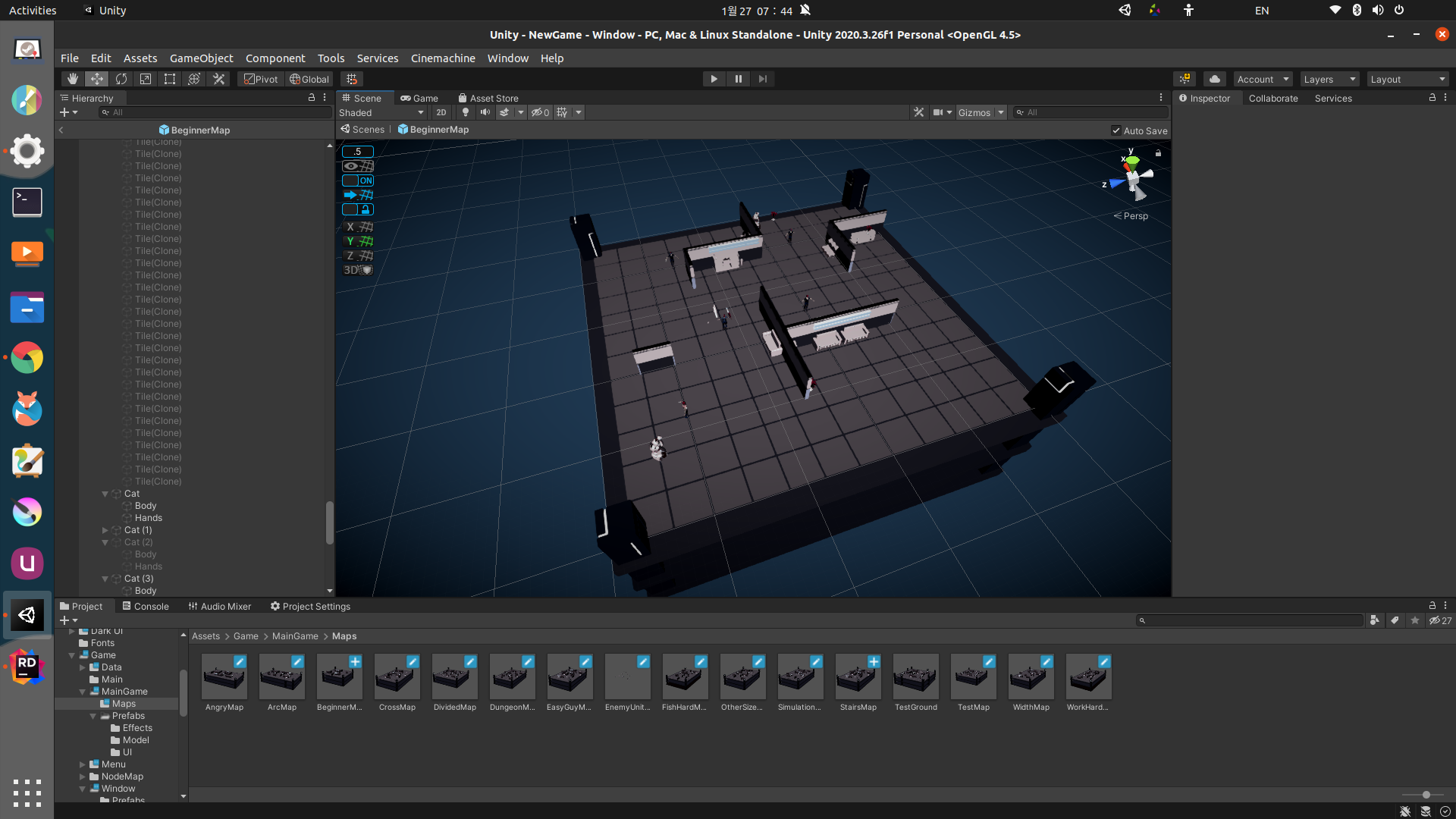Select the Transform tool
Image resolution: width=1456 pixels, height=819 pixels.
[194, 79]
